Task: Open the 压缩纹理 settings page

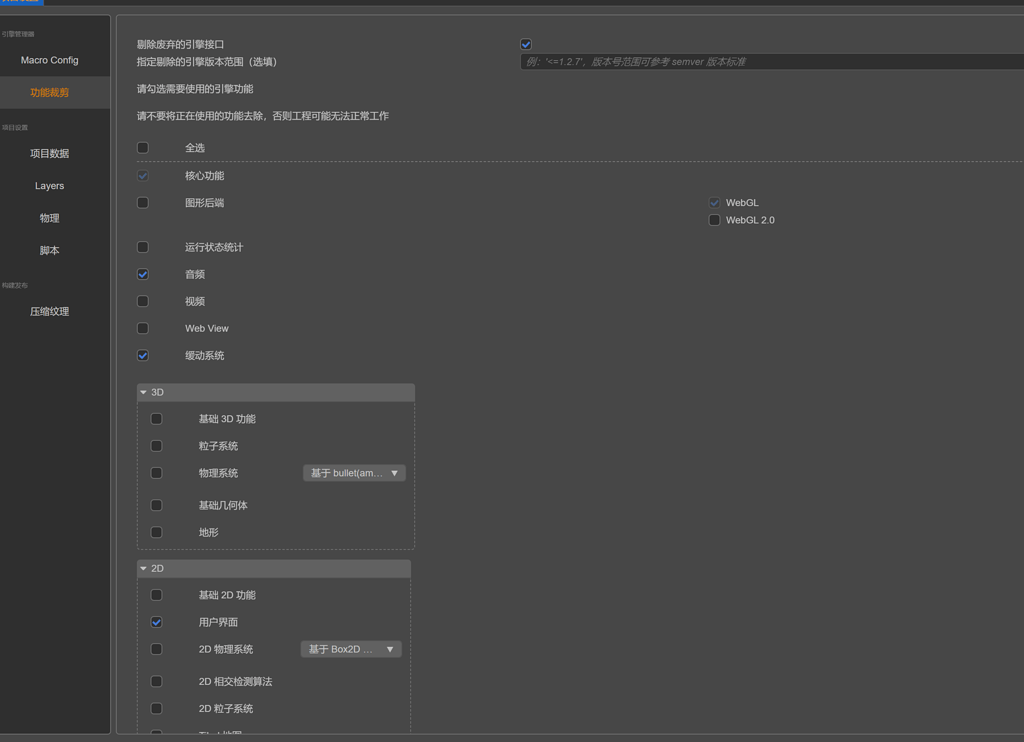Action: pyautogui.click(x=49, y=311)
